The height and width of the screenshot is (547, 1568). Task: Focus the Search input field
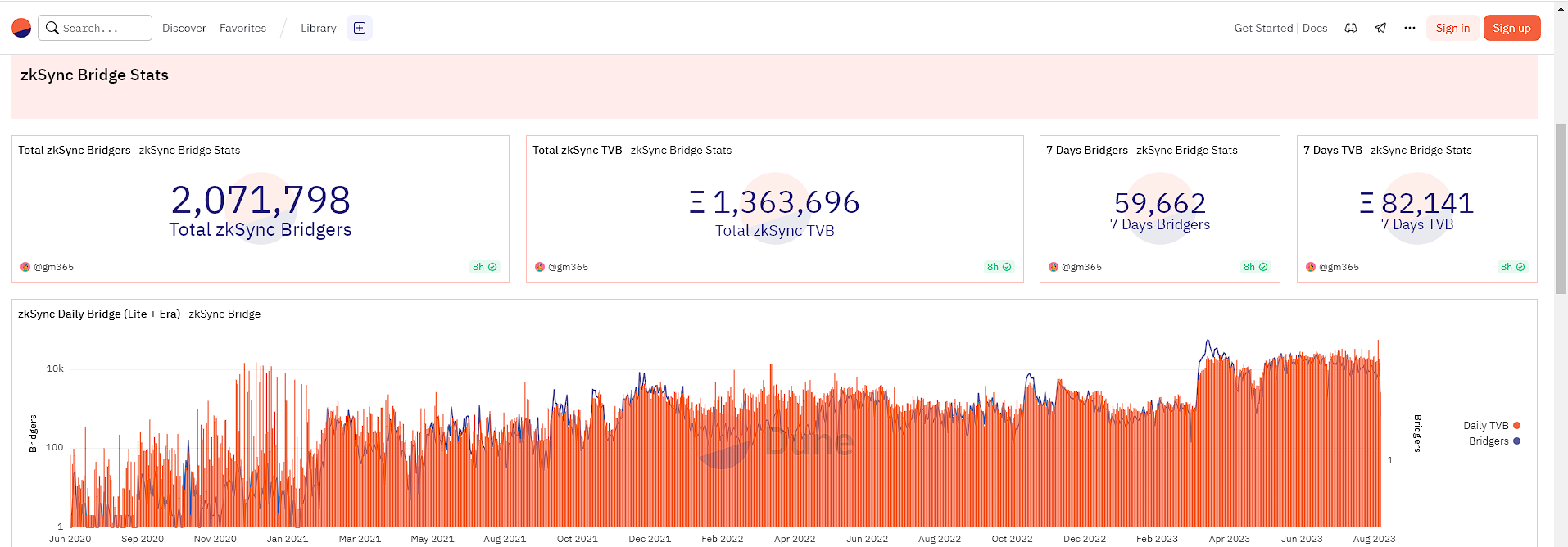(x=95, y=28)
